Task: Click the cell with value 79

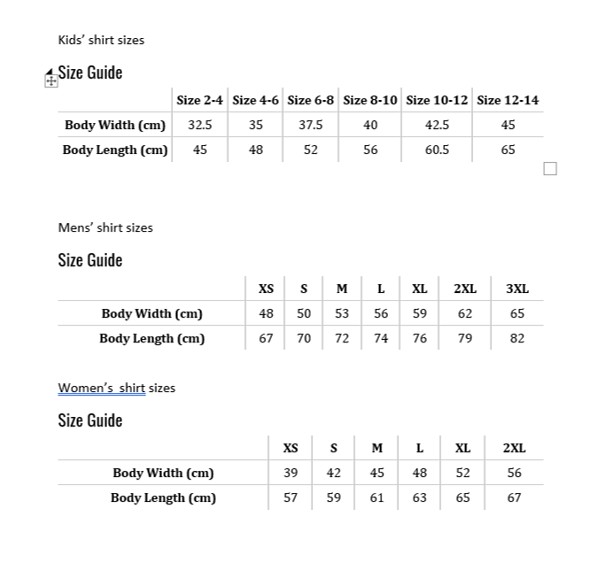Action: [465, 338]
